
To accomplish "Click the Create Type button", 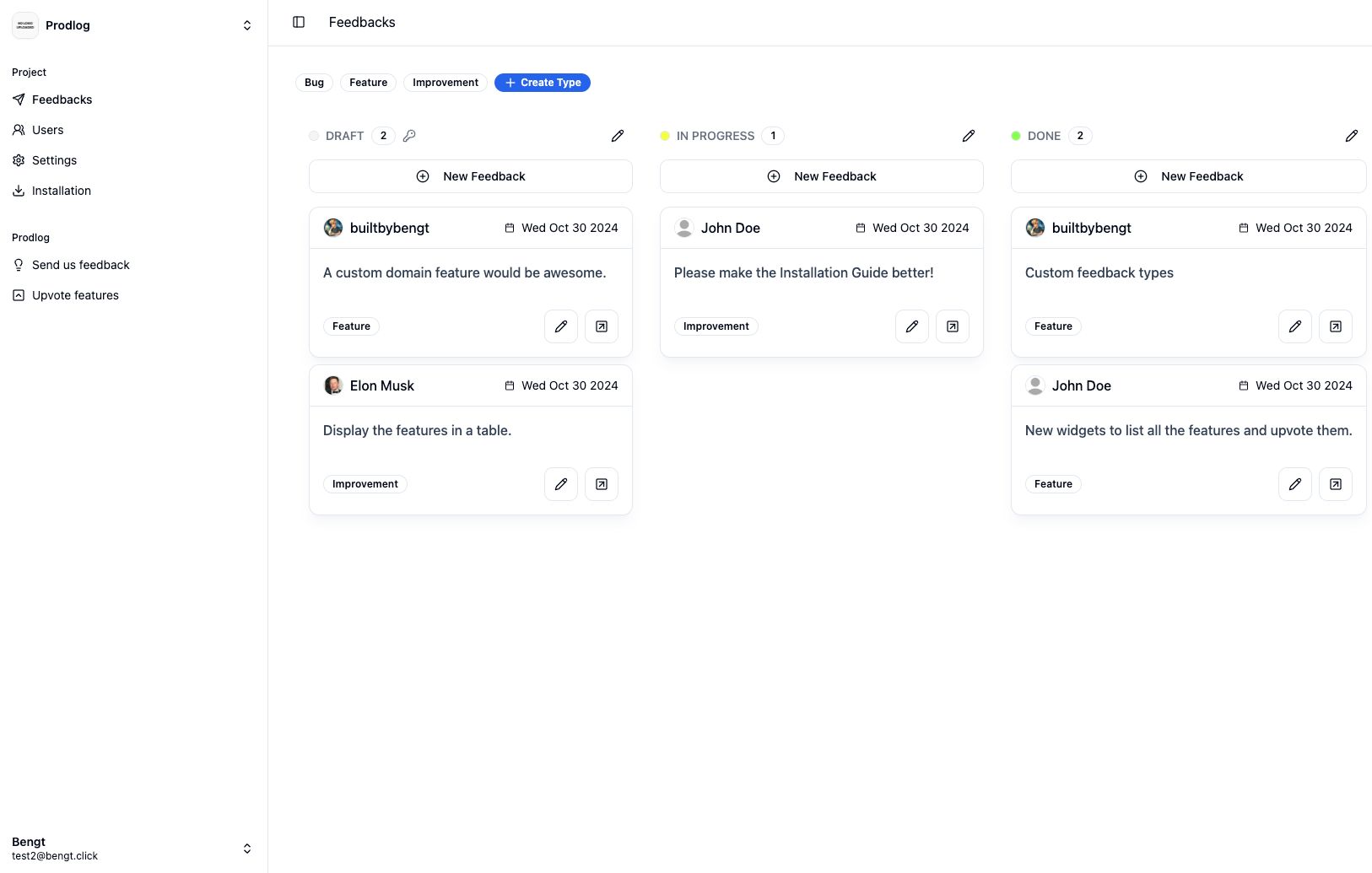I will point(542,82).
